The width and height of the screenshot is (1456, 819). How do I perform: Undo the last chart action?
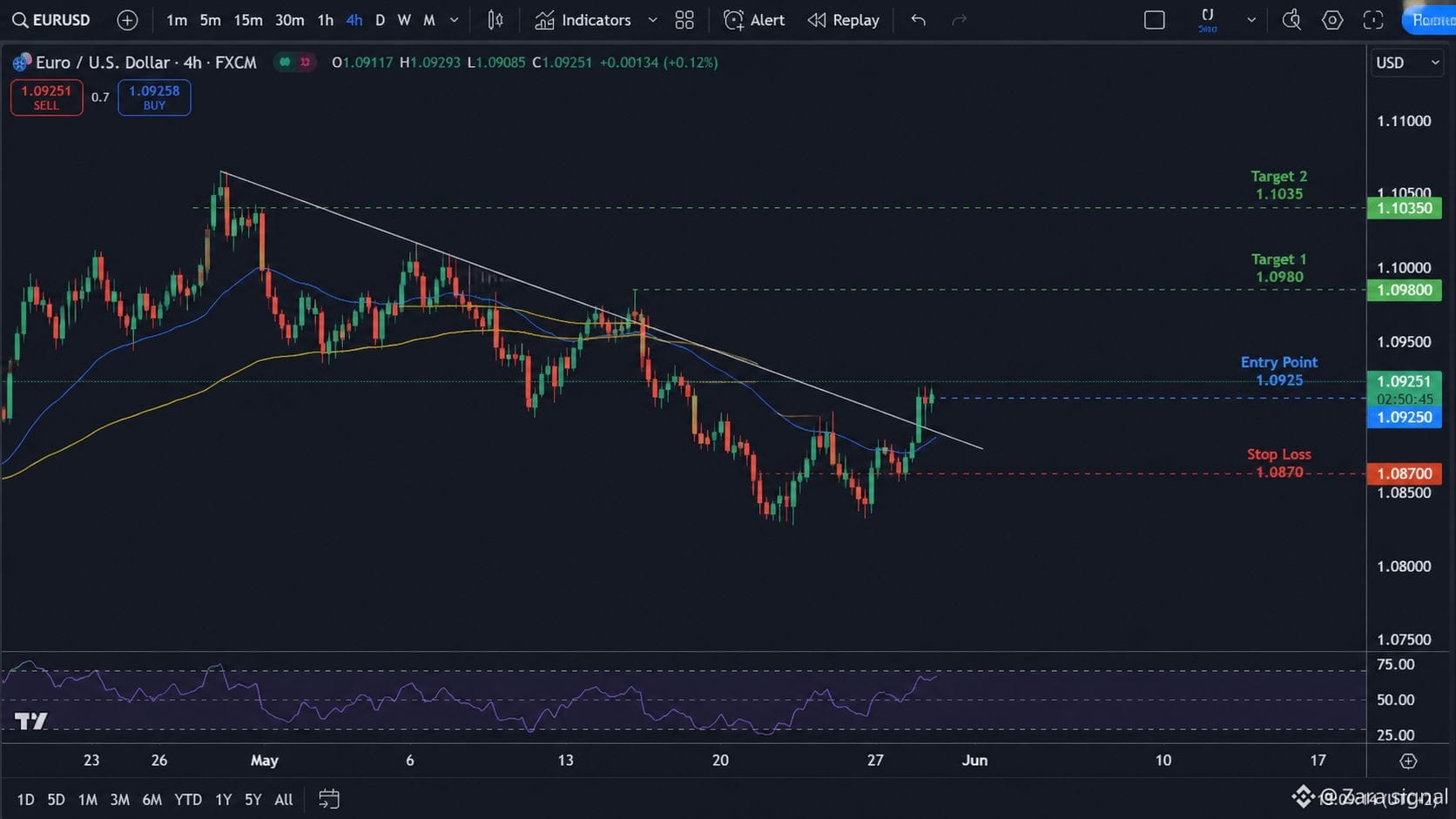click(918, 19)
